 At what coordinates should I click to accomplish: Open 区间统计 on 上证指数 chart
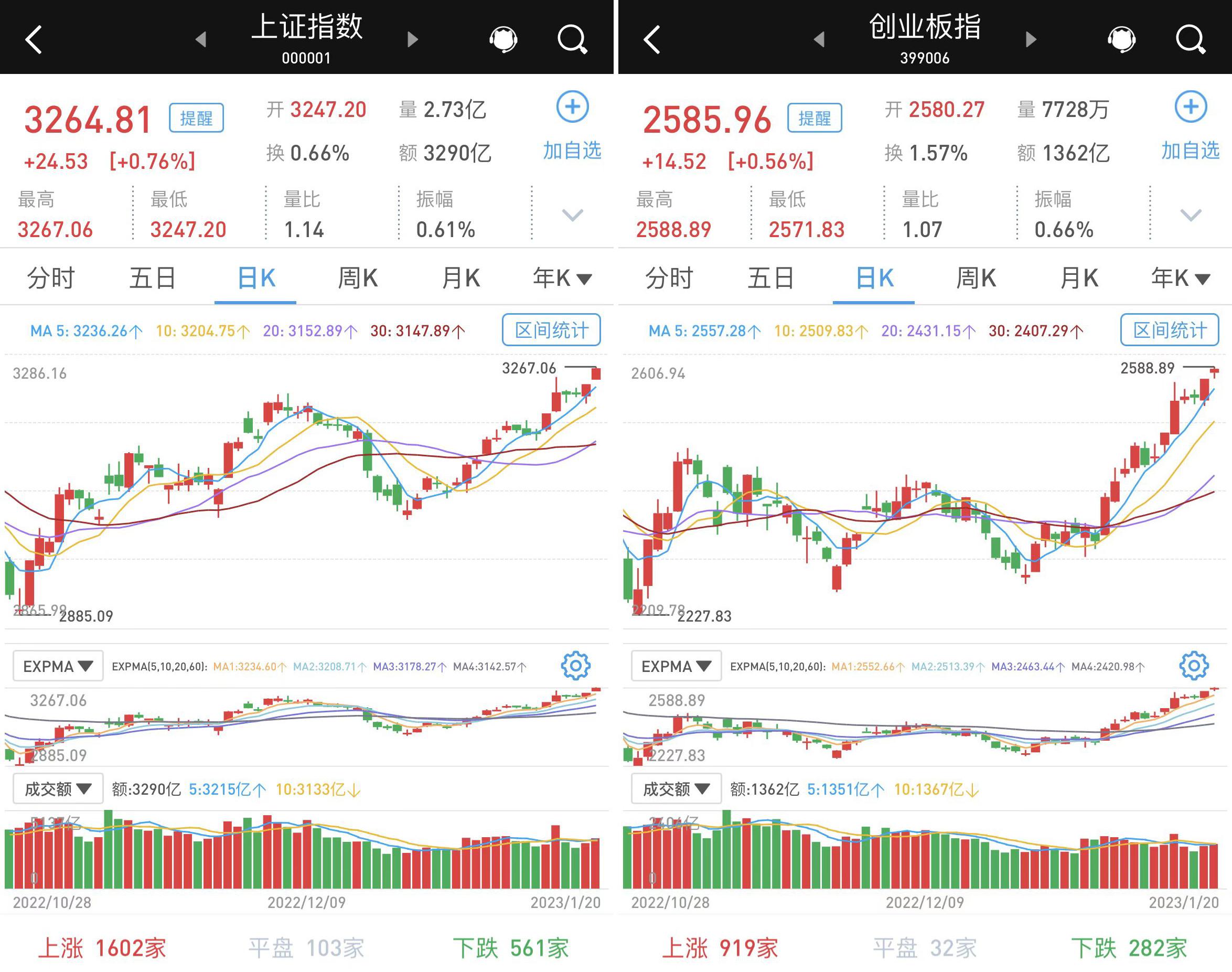(551, 329)
